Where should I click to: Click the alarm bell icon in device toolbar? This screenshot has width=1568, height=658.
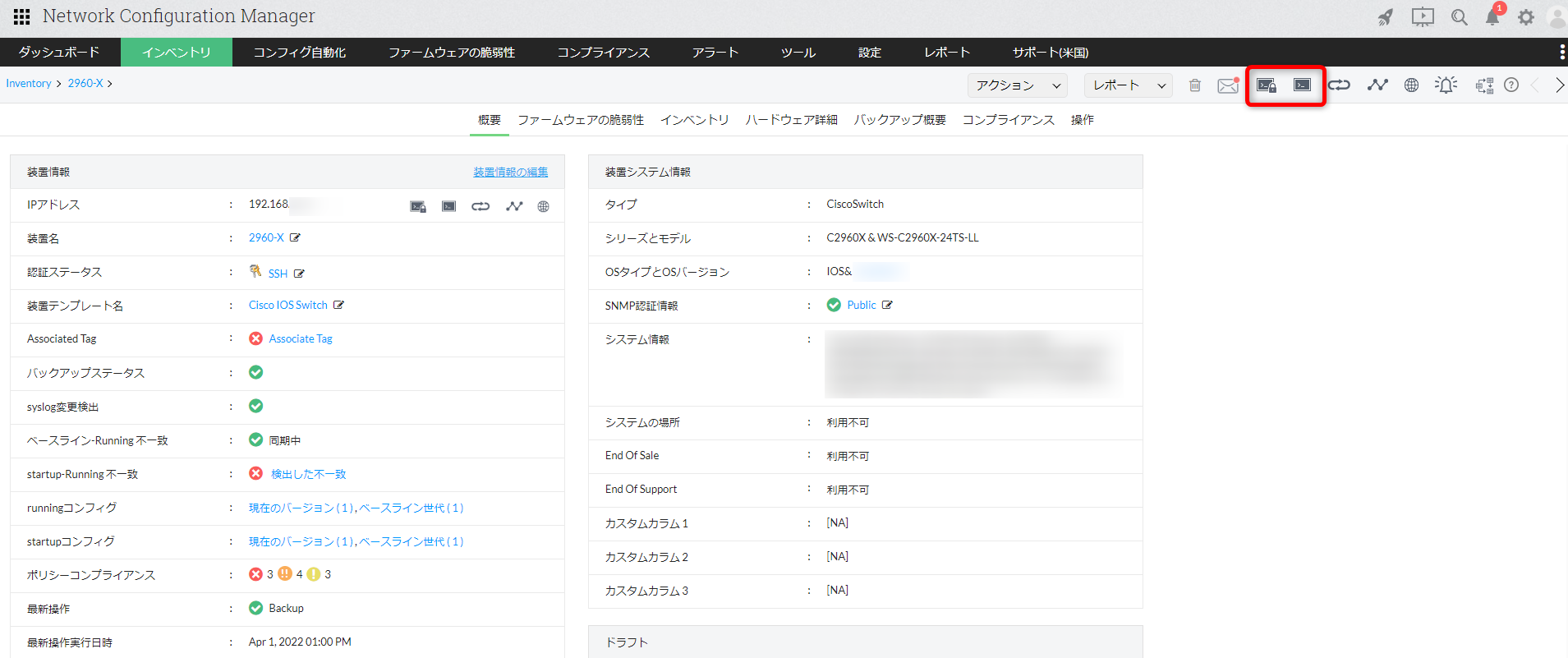click(1446, 85)
